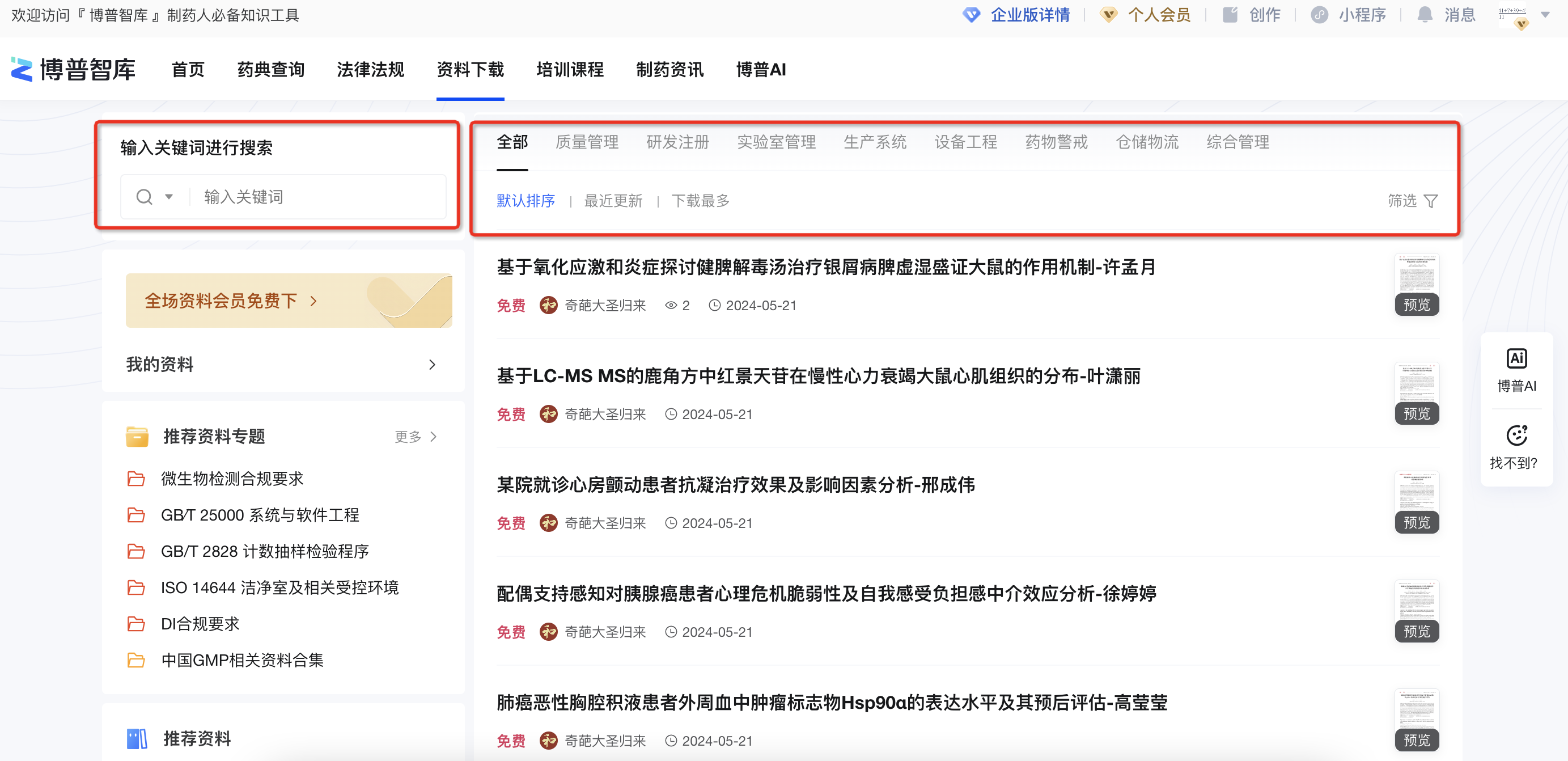The image size is (1568, 761).
Task: Preview the 叶潇丽 article thumbnail
Action: pos(1417,394)
